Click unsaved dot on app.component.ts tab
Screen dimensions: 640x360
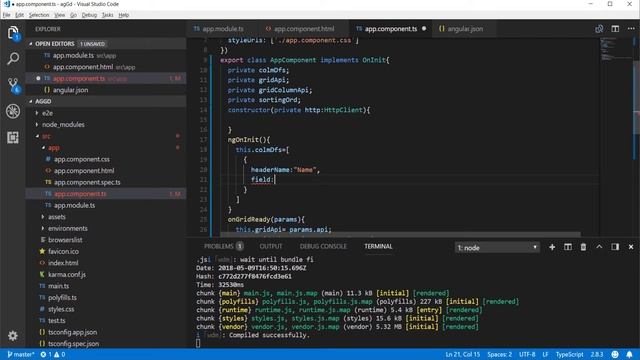[x=424, y=29]
